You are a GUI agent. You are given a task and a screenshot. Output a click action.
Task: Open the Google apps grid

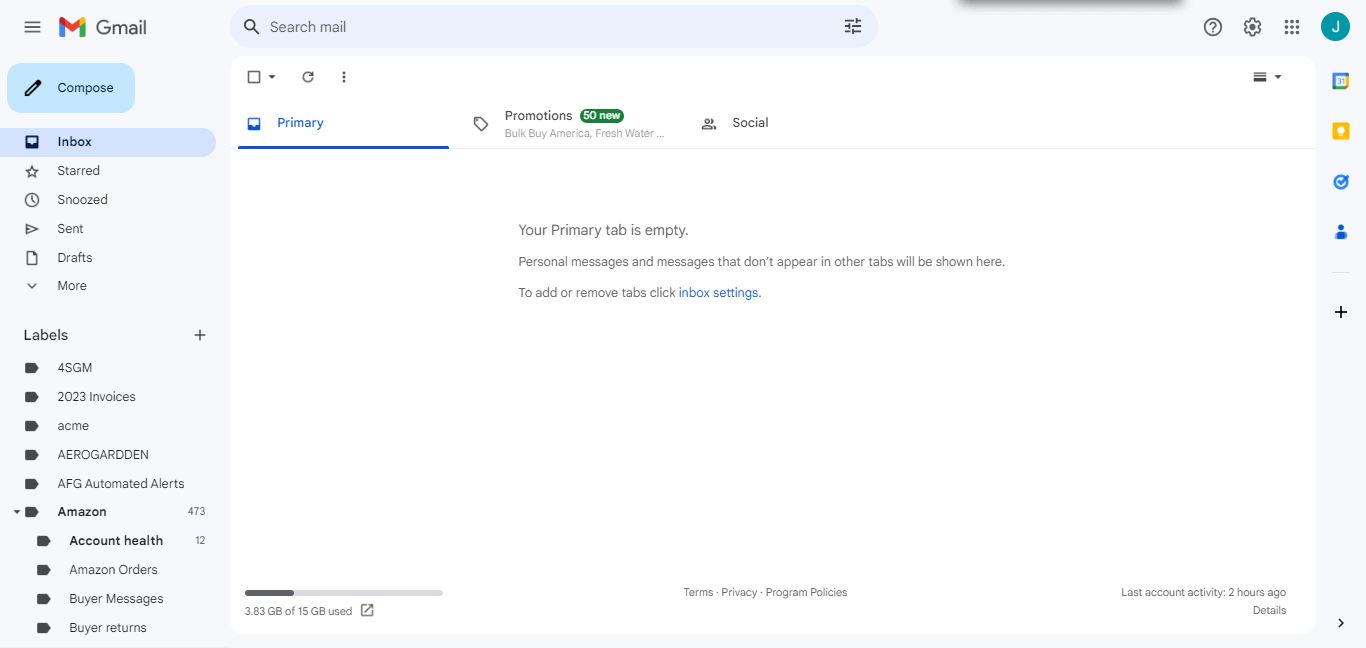1292,27
